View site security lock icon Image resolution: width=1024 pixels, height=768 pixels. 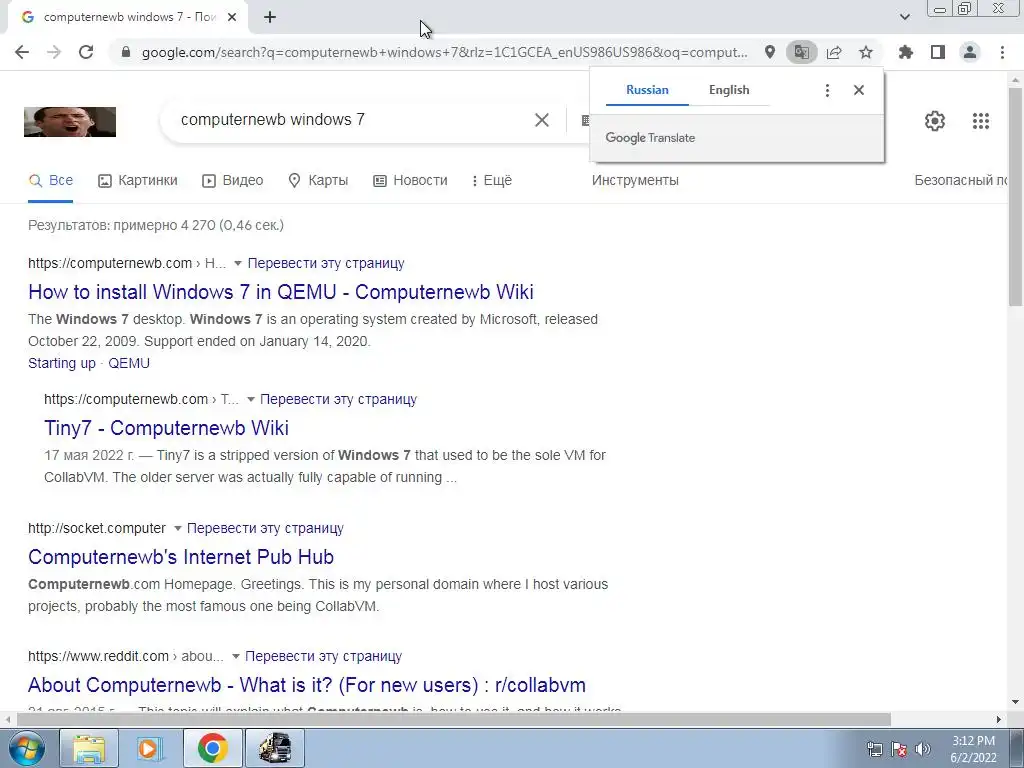(126, 52)
